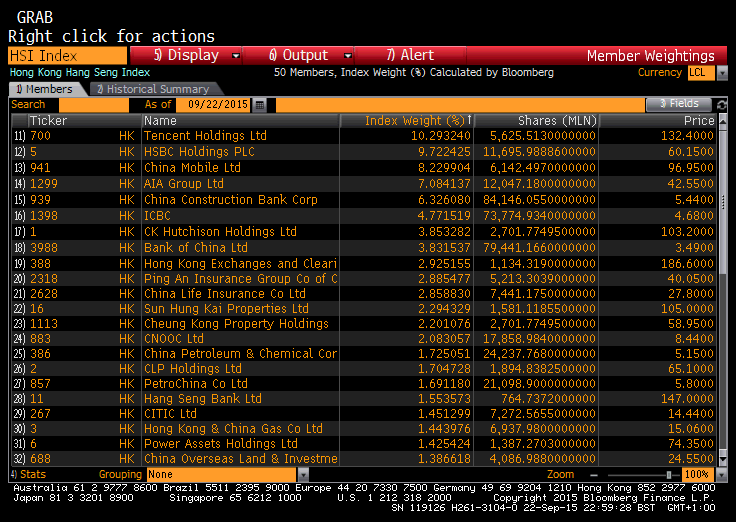Open the calendar icon beside the As of date

tap(259, 105)
